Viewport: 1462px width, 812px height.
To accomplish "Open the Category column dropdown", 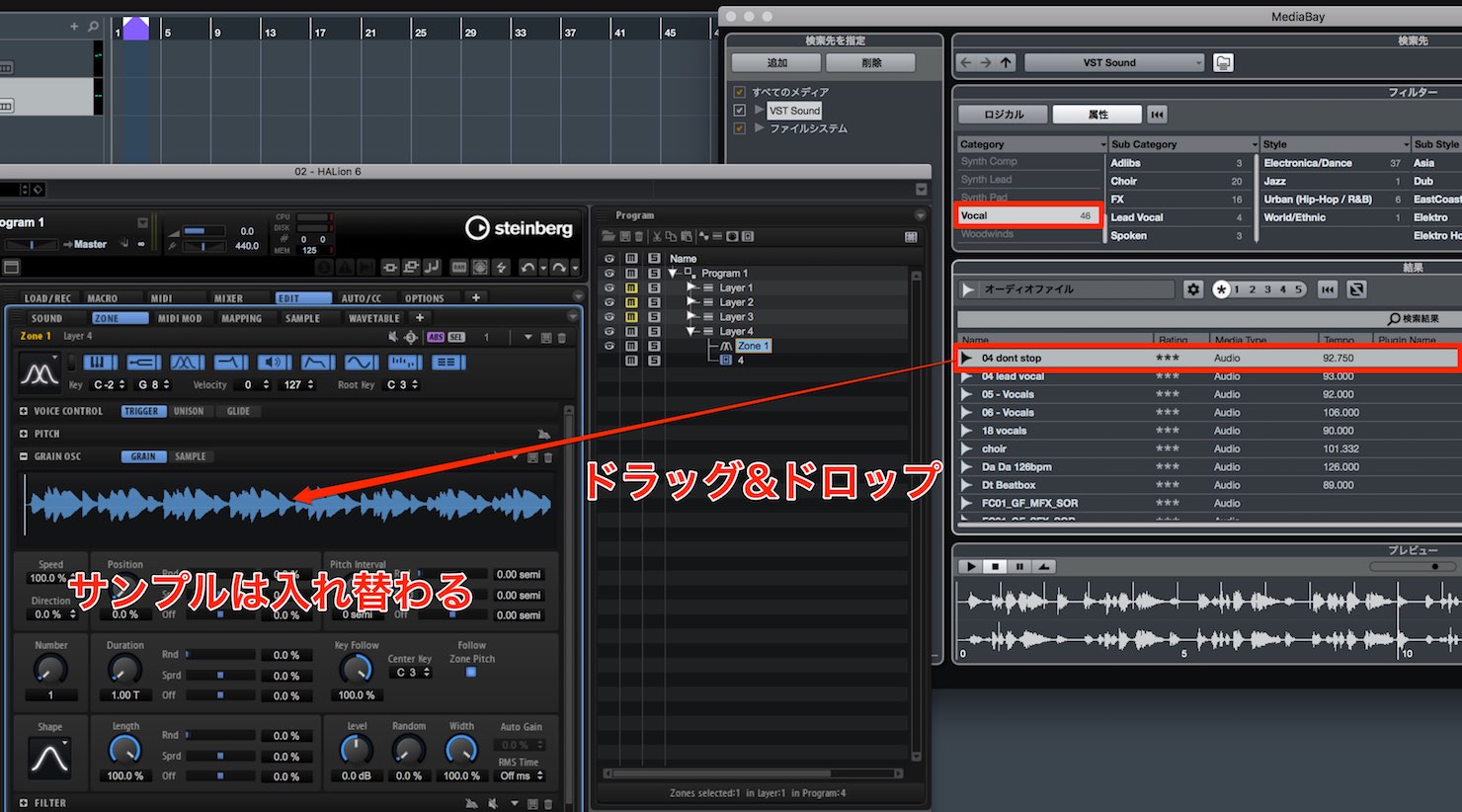I will click(x=1103, y=144).
